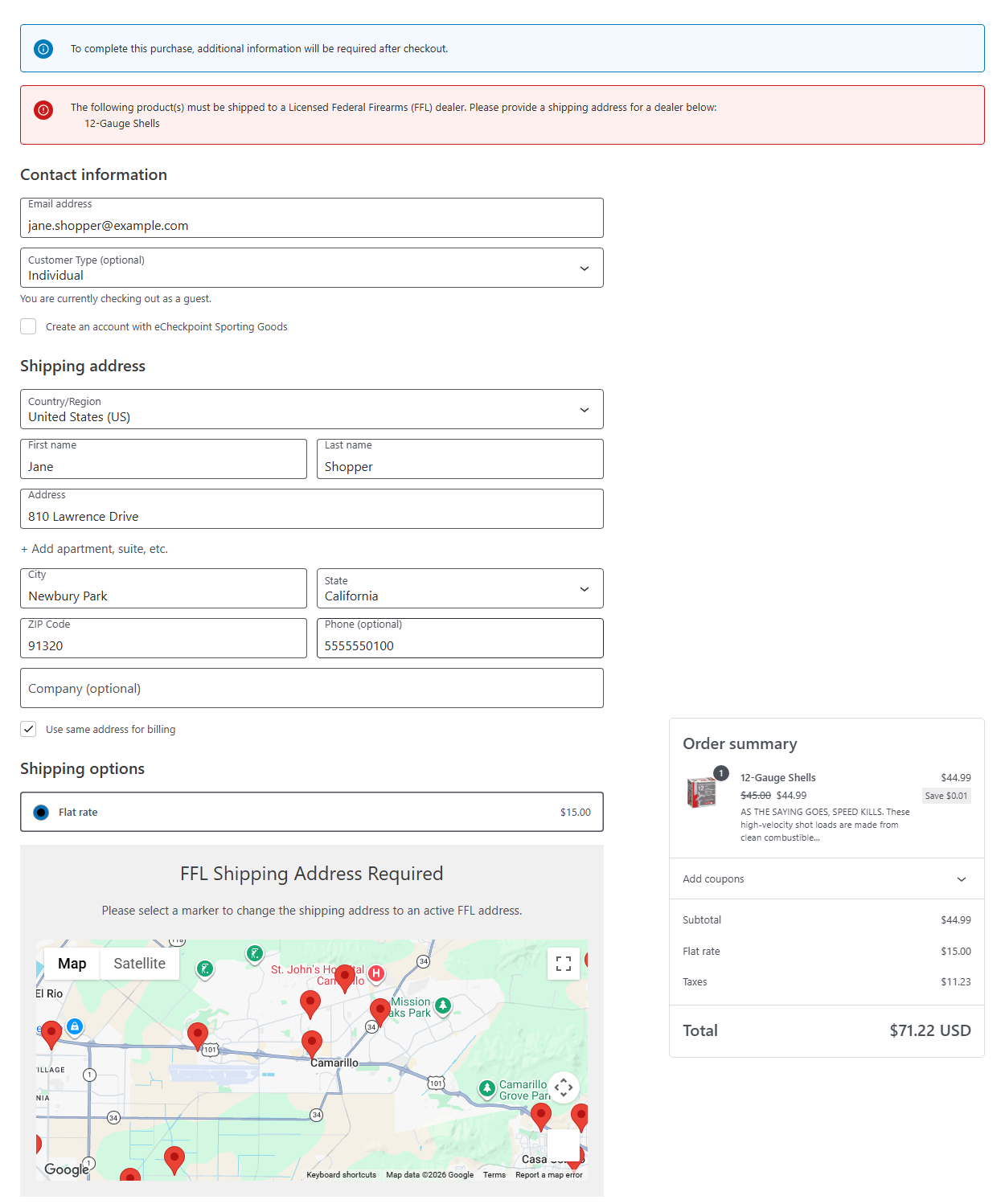Select the red marker beside Camarillo Grove Park text
The height and width of the screenshot is (1204, 1005).
pos(541,1116)
